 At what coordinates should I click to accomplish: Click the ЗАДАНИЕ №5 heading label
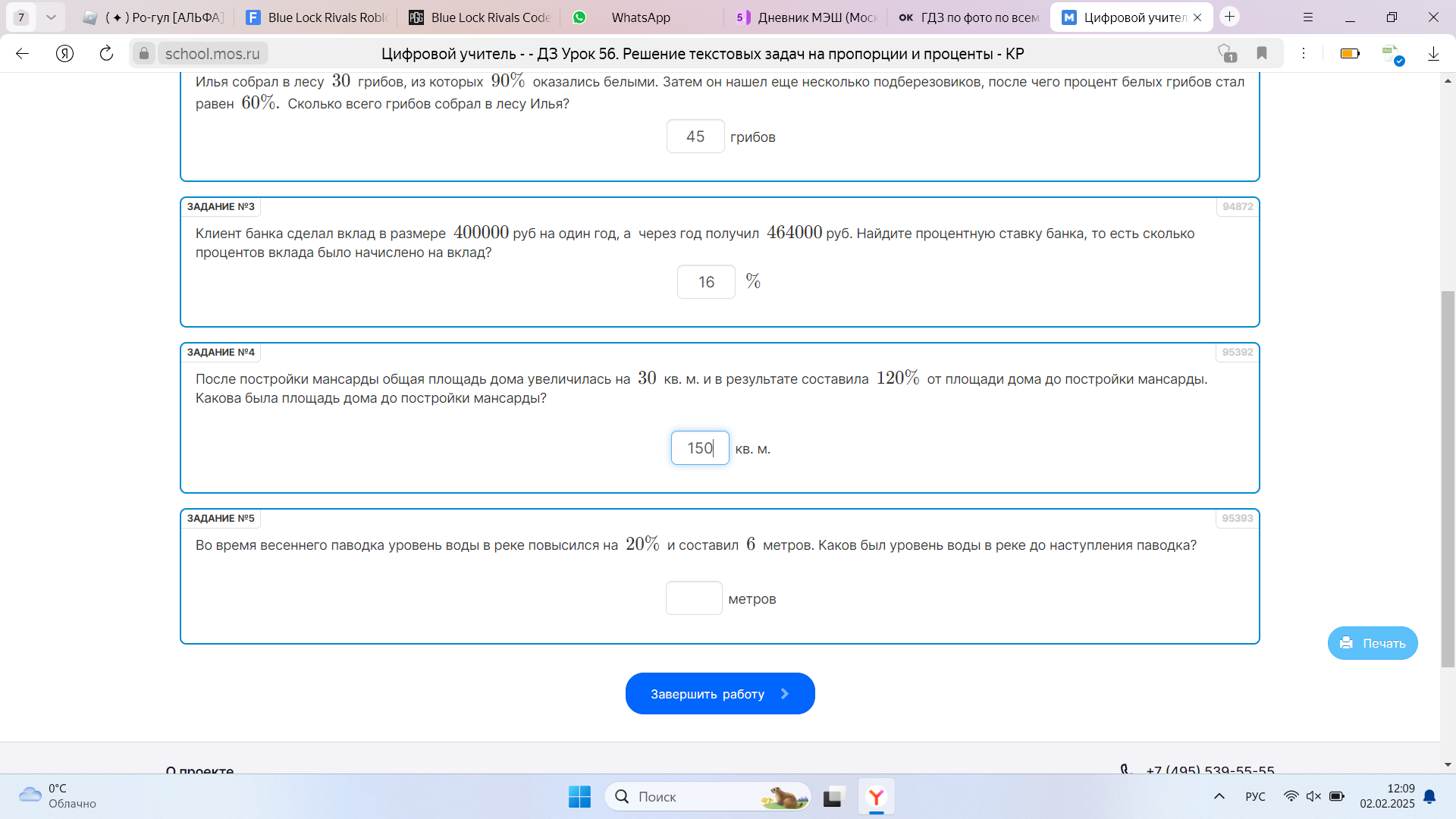[221, 518]
